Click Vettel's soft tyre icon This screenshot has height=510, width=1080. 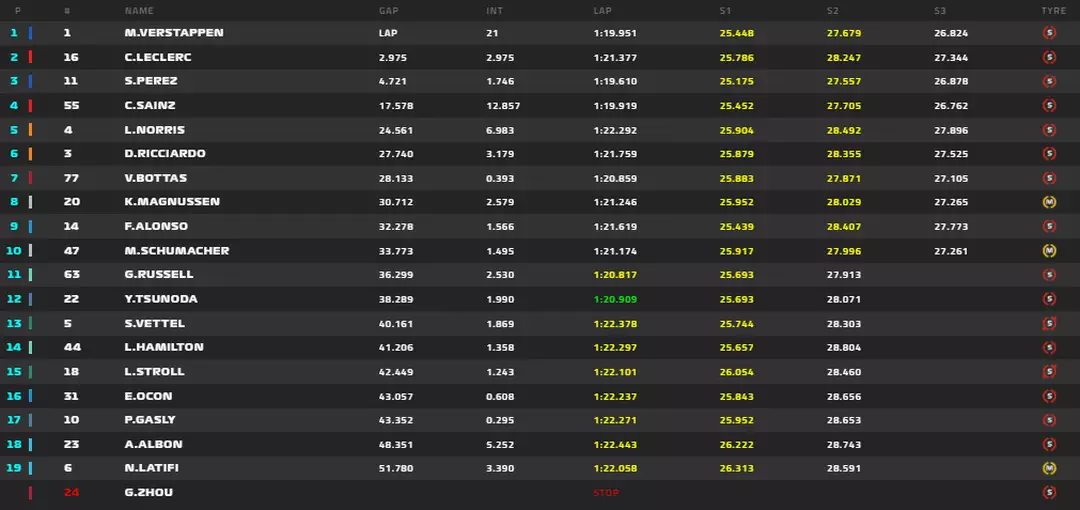(1049, 323)
